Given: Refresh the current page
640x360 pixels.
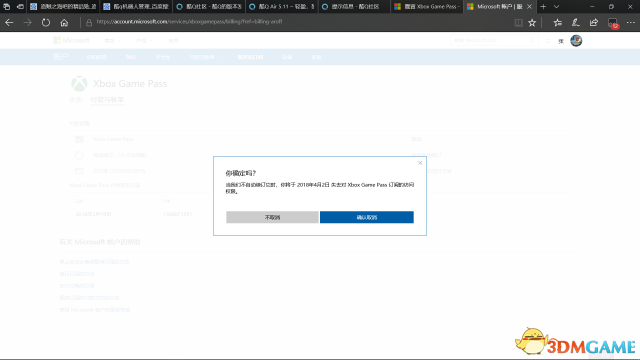Looking at the screenshot, I should tap(46, 23).
